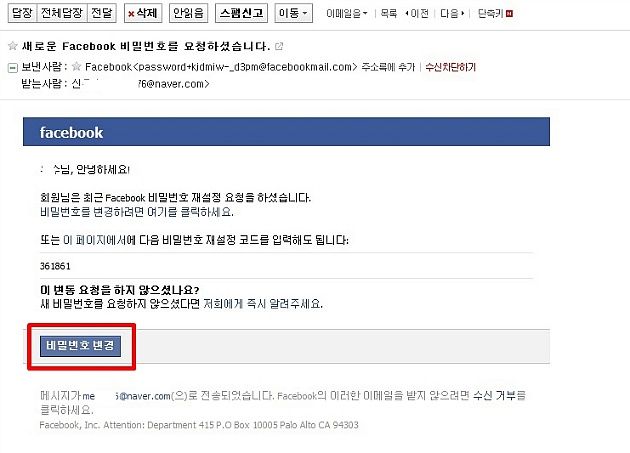This screenshot has width=630, height=453.
Task: Go to previous email with 이전
Action: (417, 14)
